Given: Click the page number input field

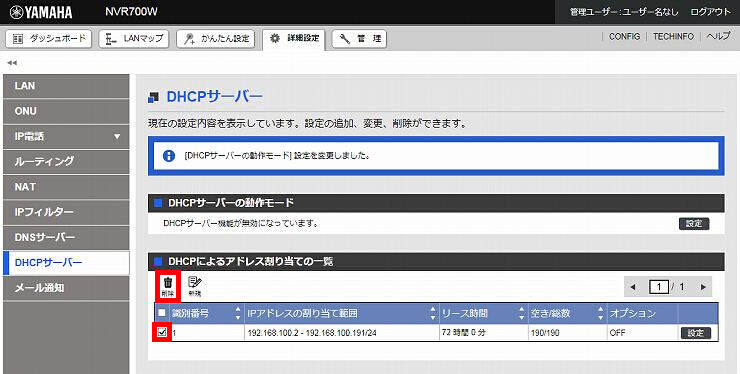Looking at the screenshot, I should click(659, 287).
